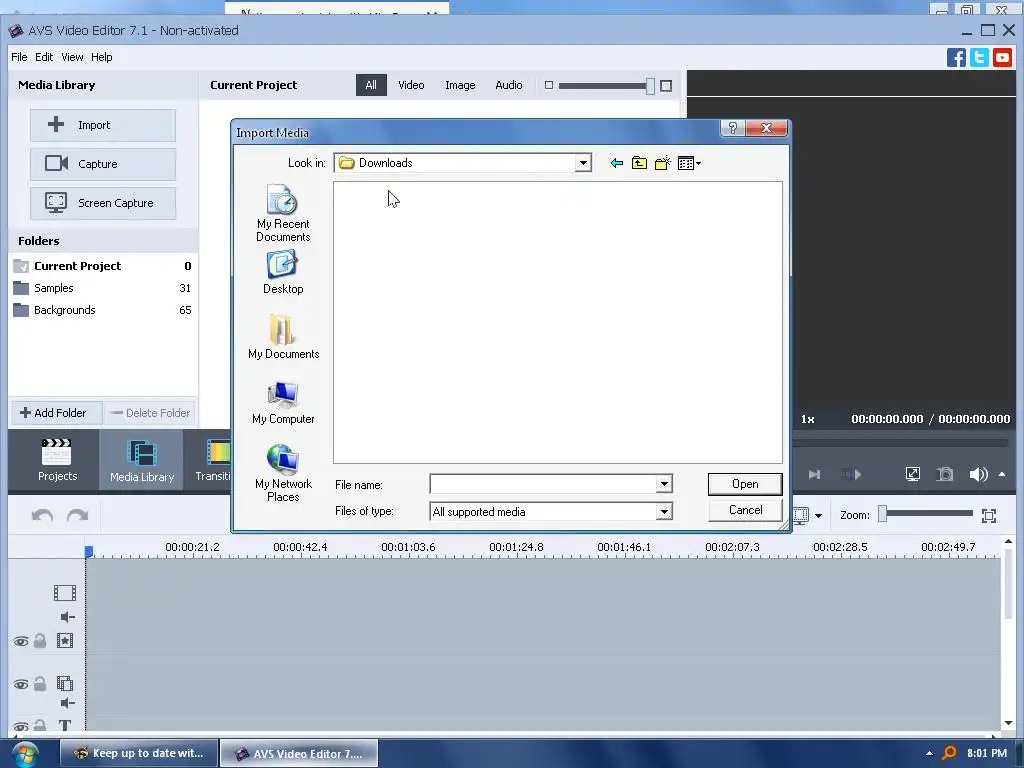This screenshot has height=768, width=1024.
Task: Expand the File name dropdown arrow
Action: 664,484
